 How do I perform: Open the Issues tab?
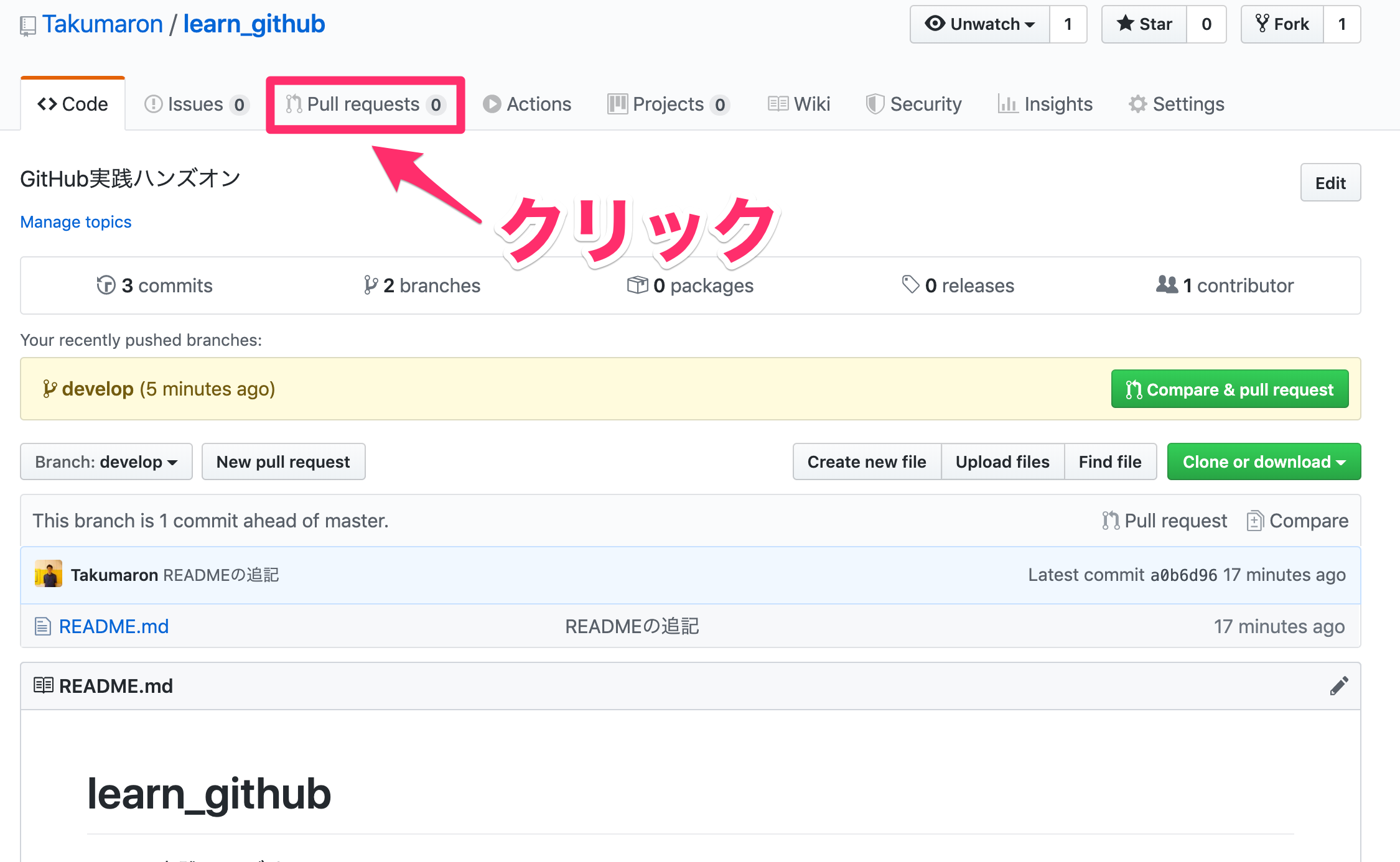coord(196,104)
